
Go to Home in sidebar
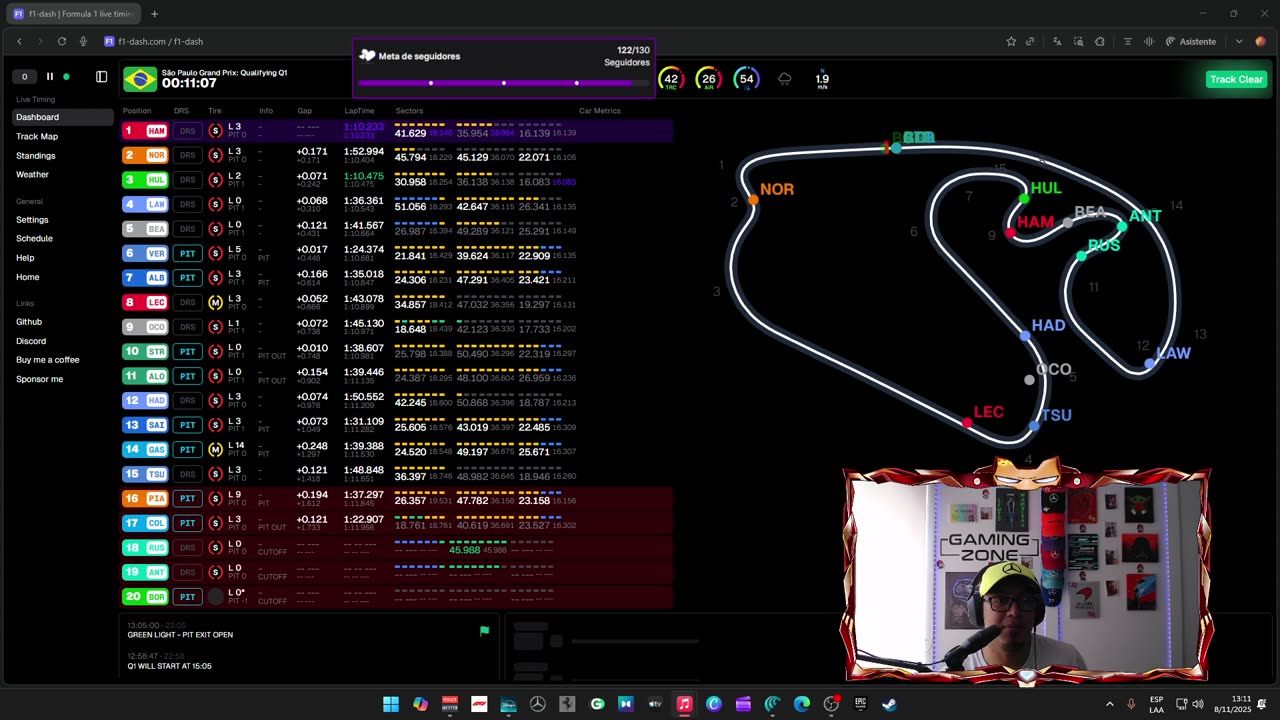(x=28, y=276)
